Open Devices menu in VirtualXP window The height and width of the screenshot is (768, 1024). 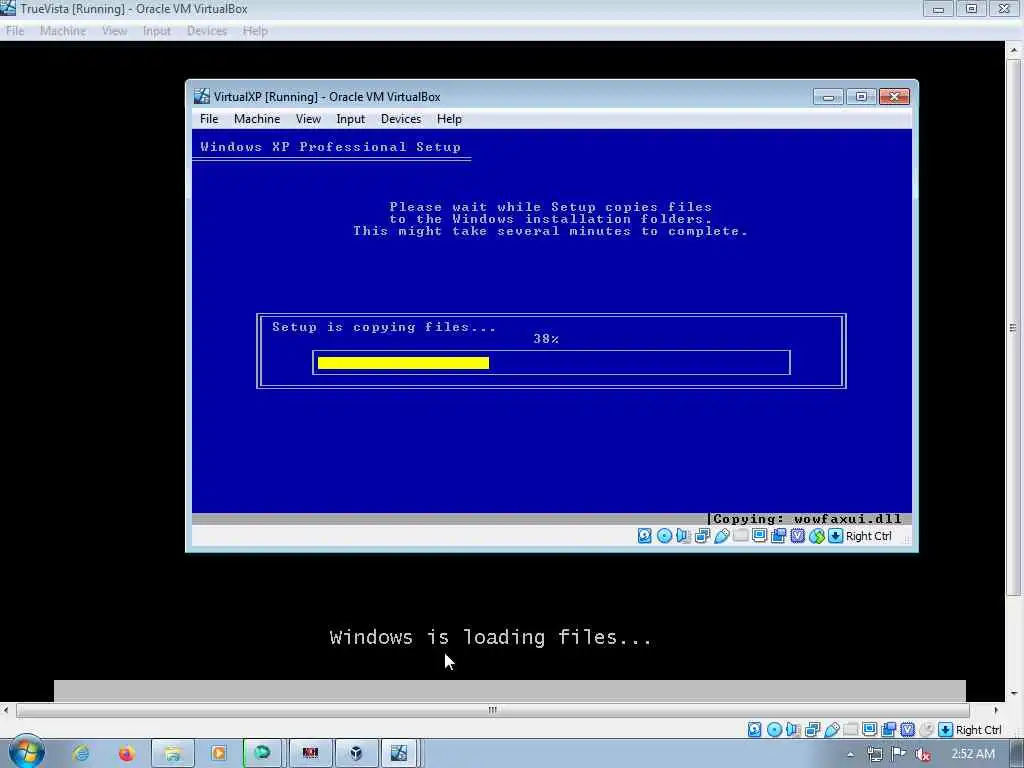coord(401,119)
